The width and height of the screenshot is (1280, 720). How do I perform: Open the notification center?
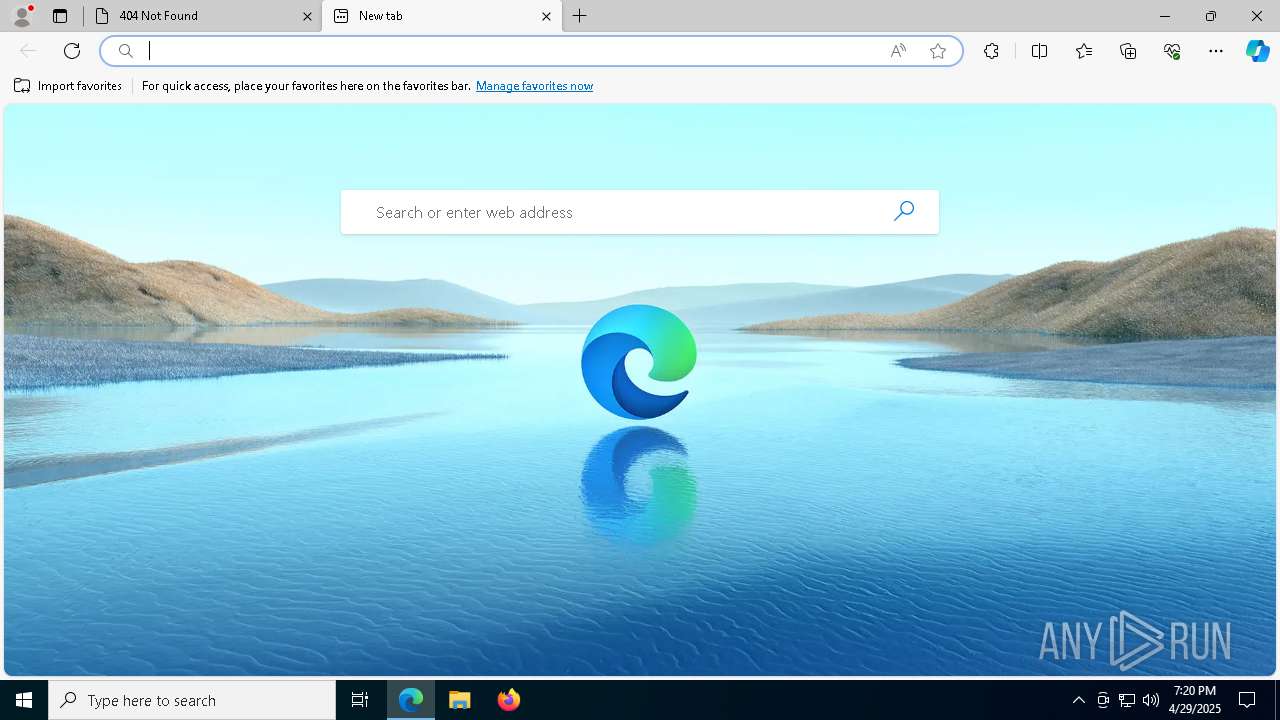[x=1247, y=700]
